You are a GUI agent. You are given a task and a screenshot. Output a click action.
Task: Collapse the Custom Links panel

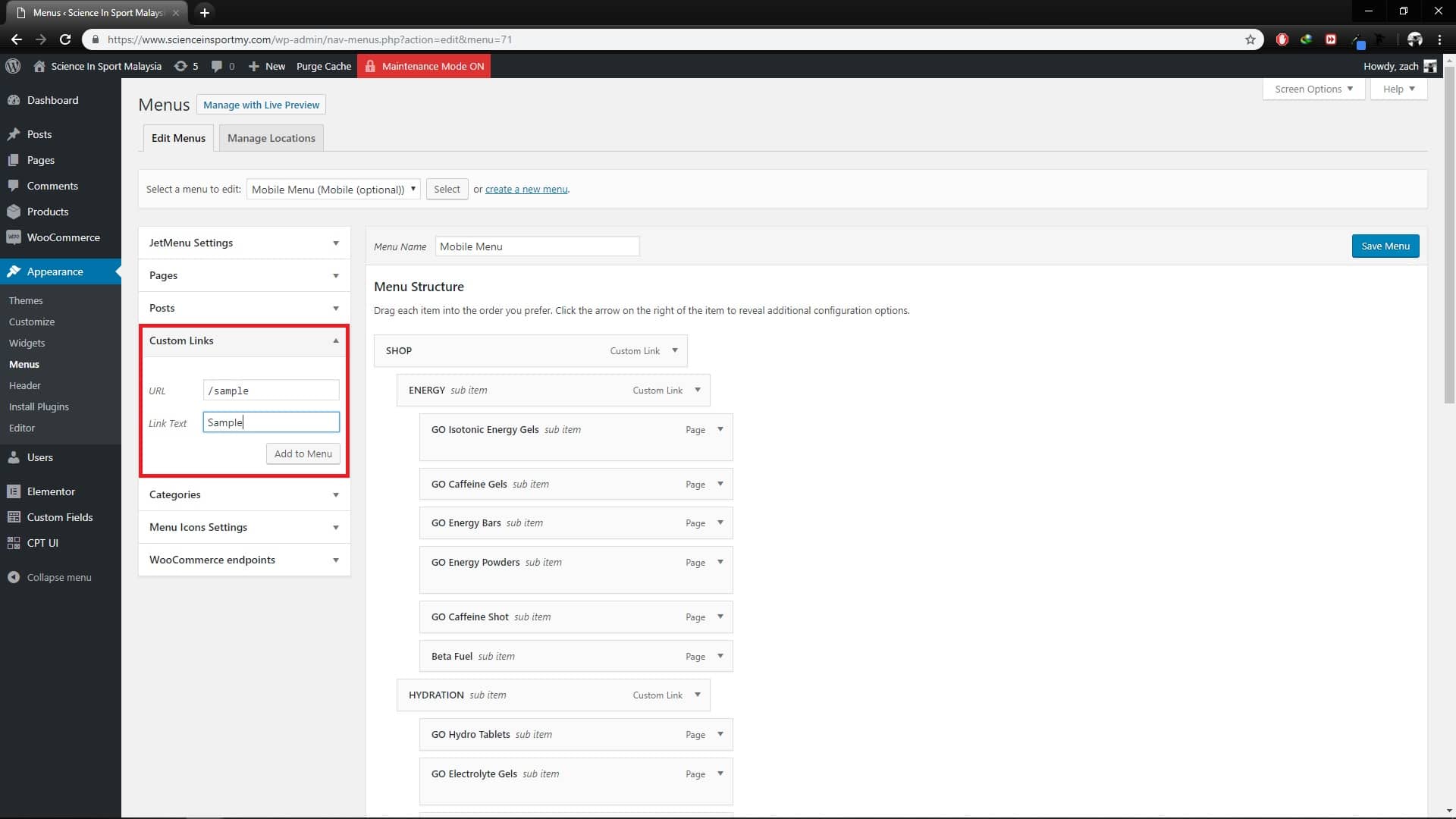[335, 340]
